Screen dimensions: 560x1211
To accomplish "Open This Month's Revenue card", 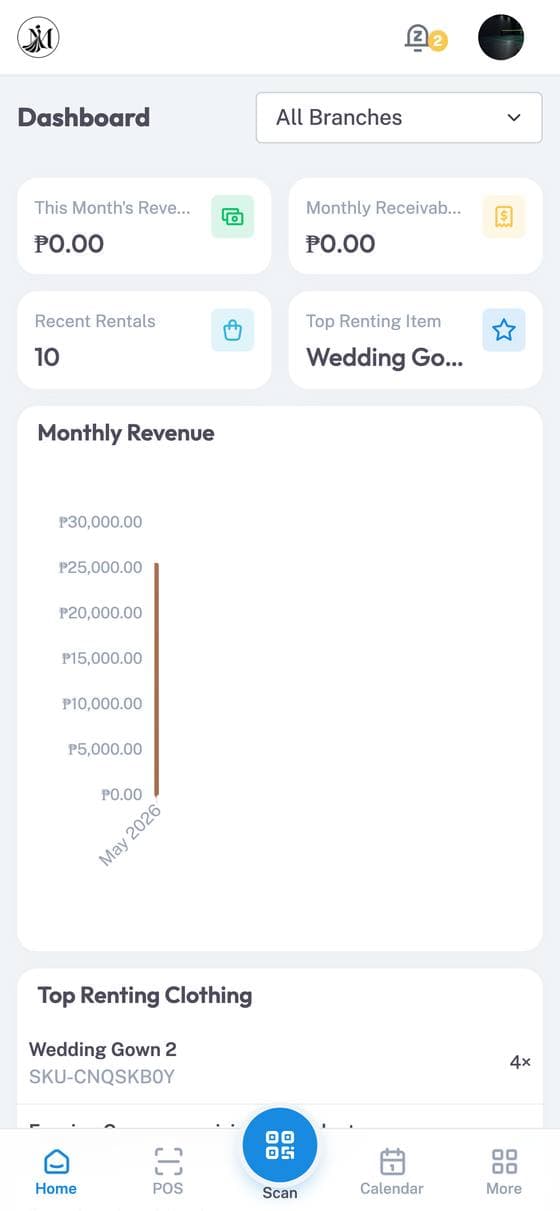I will (x=144, y=226).
